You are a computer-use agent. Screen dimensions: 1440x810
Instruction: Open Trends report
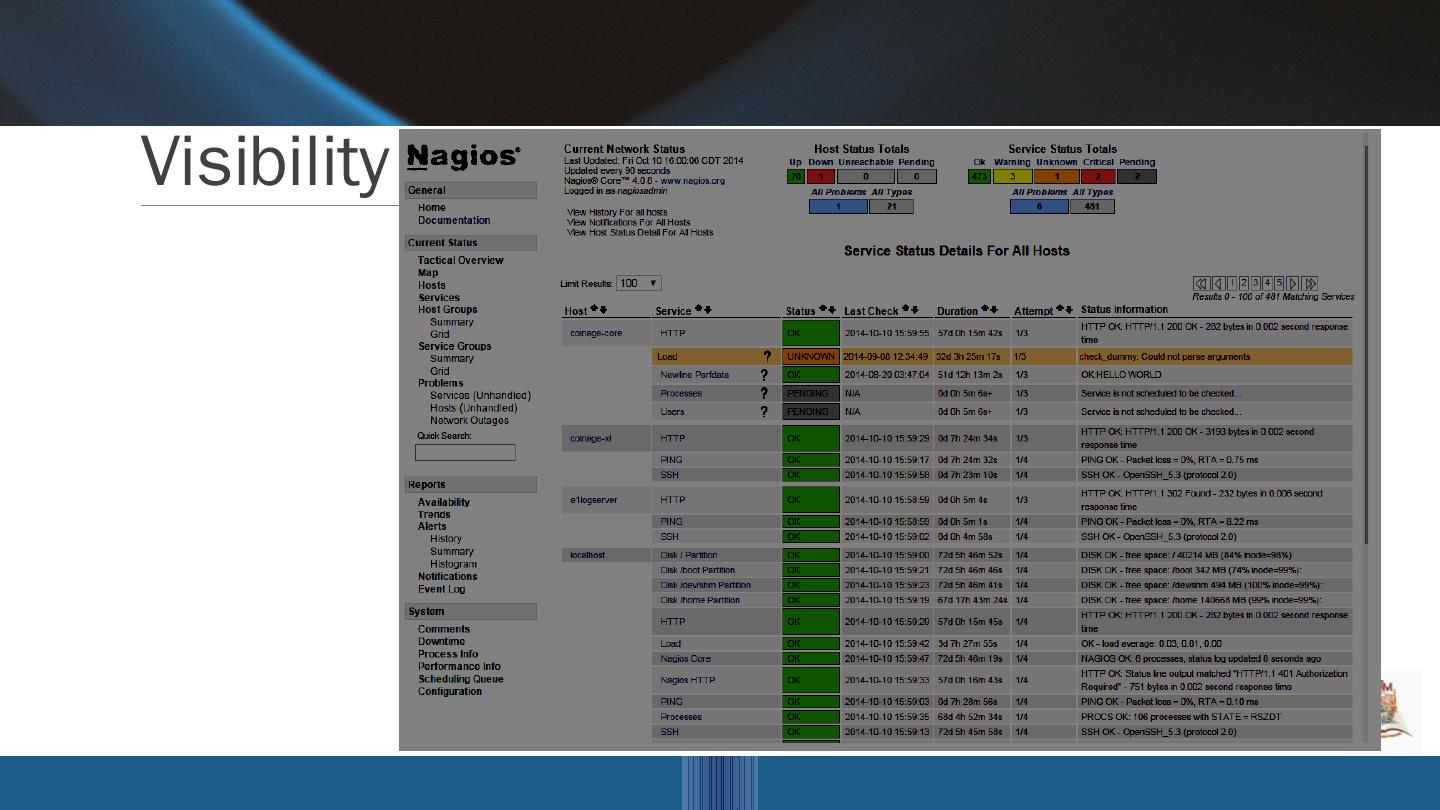pyautogui.click(x=434, y=515)
